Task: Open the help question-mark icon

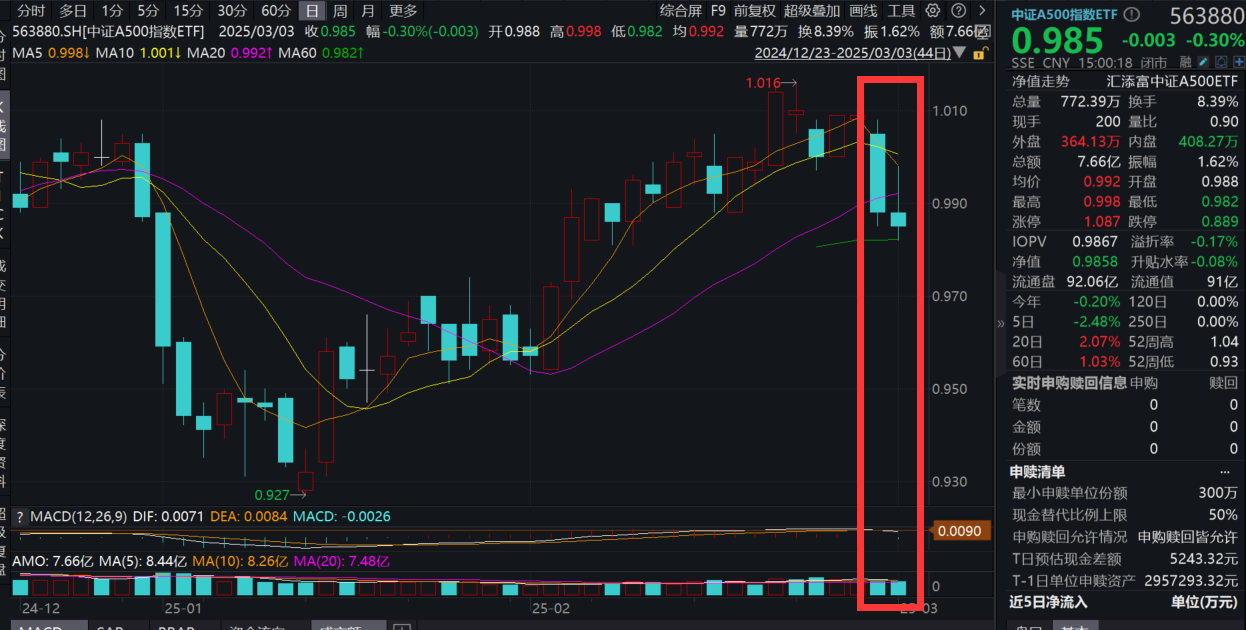Action: click(958, 11)
